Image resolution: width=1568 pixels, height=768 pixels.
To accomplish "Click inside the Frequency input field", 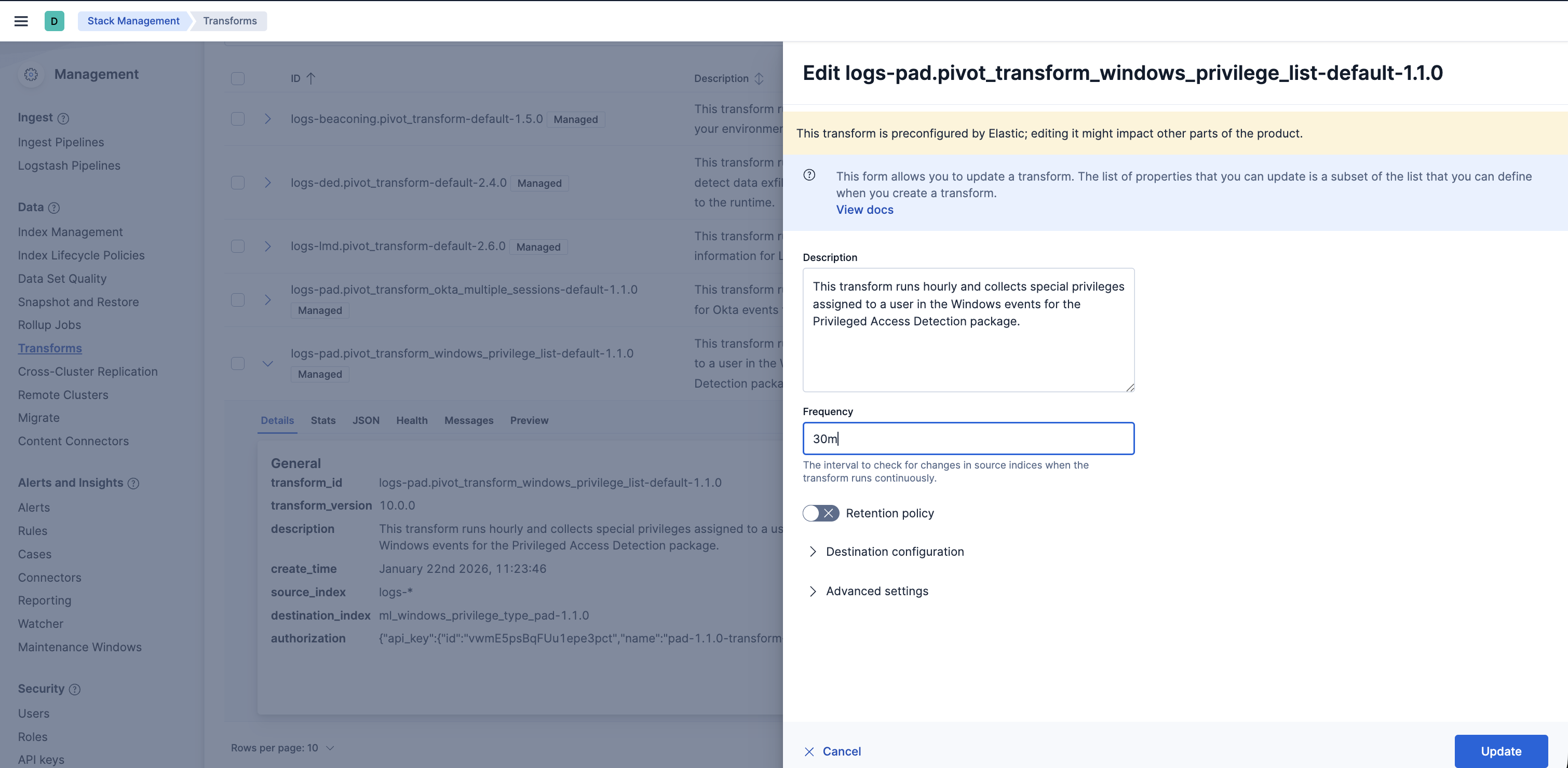I will [968, 438].
